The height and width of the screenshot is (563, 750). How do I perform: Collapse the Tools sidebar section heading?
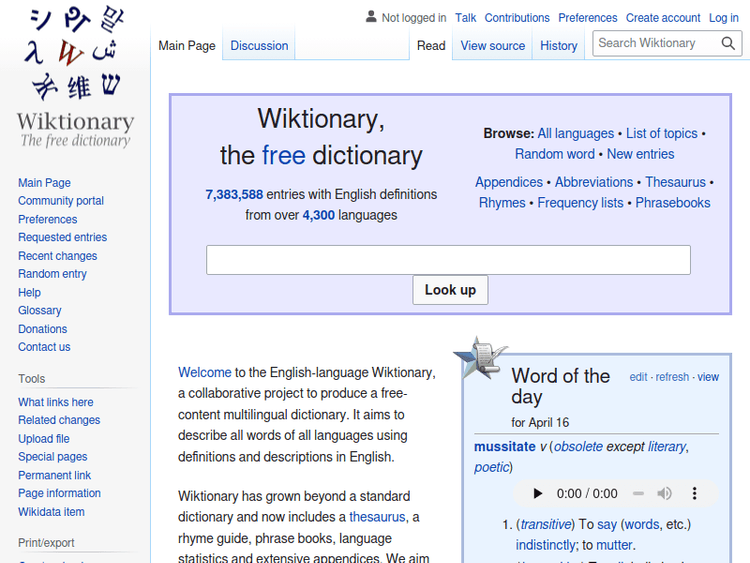[32, 379]
